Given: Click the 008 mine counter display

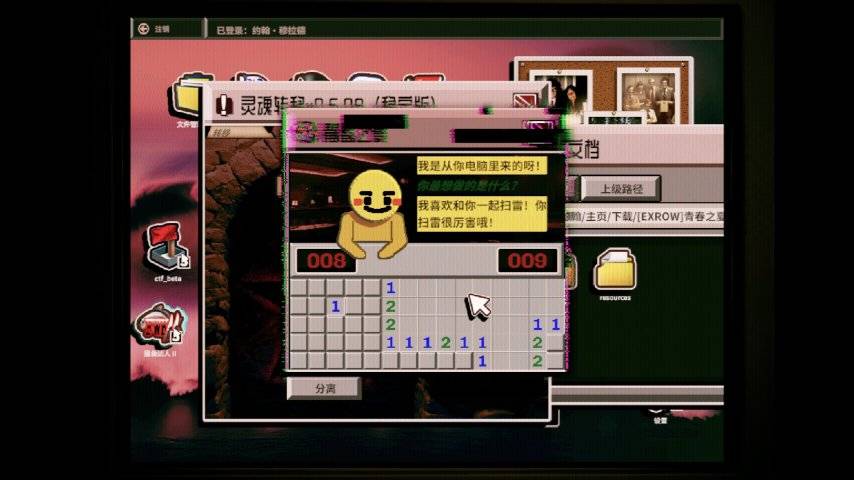Looking at the screenshot, I should pos(325,262).
